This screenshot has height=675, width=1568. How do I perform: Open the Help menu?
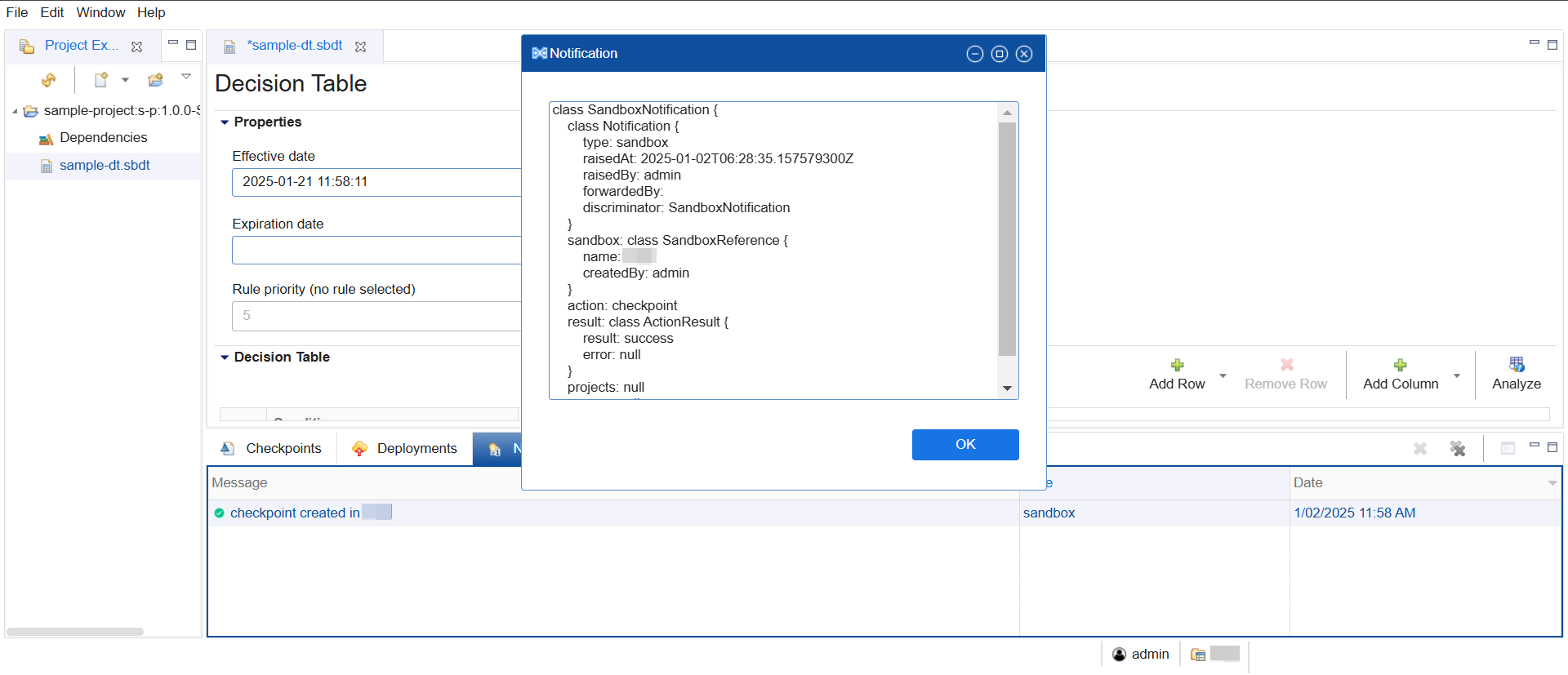[151, 12]
